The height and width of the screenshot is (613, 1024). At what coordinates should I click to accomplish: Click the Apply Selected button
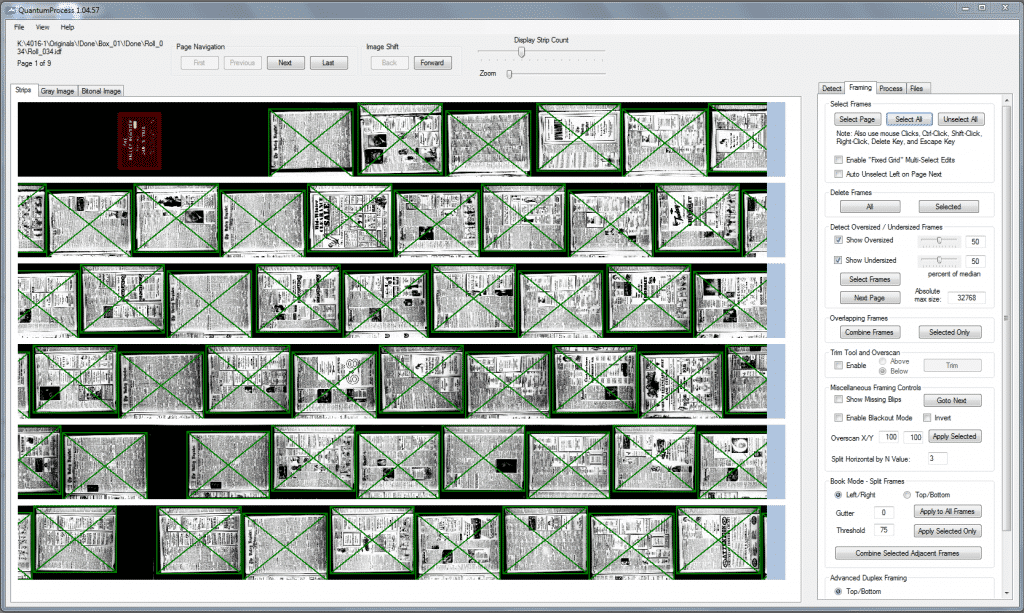(x=955, y=436)
